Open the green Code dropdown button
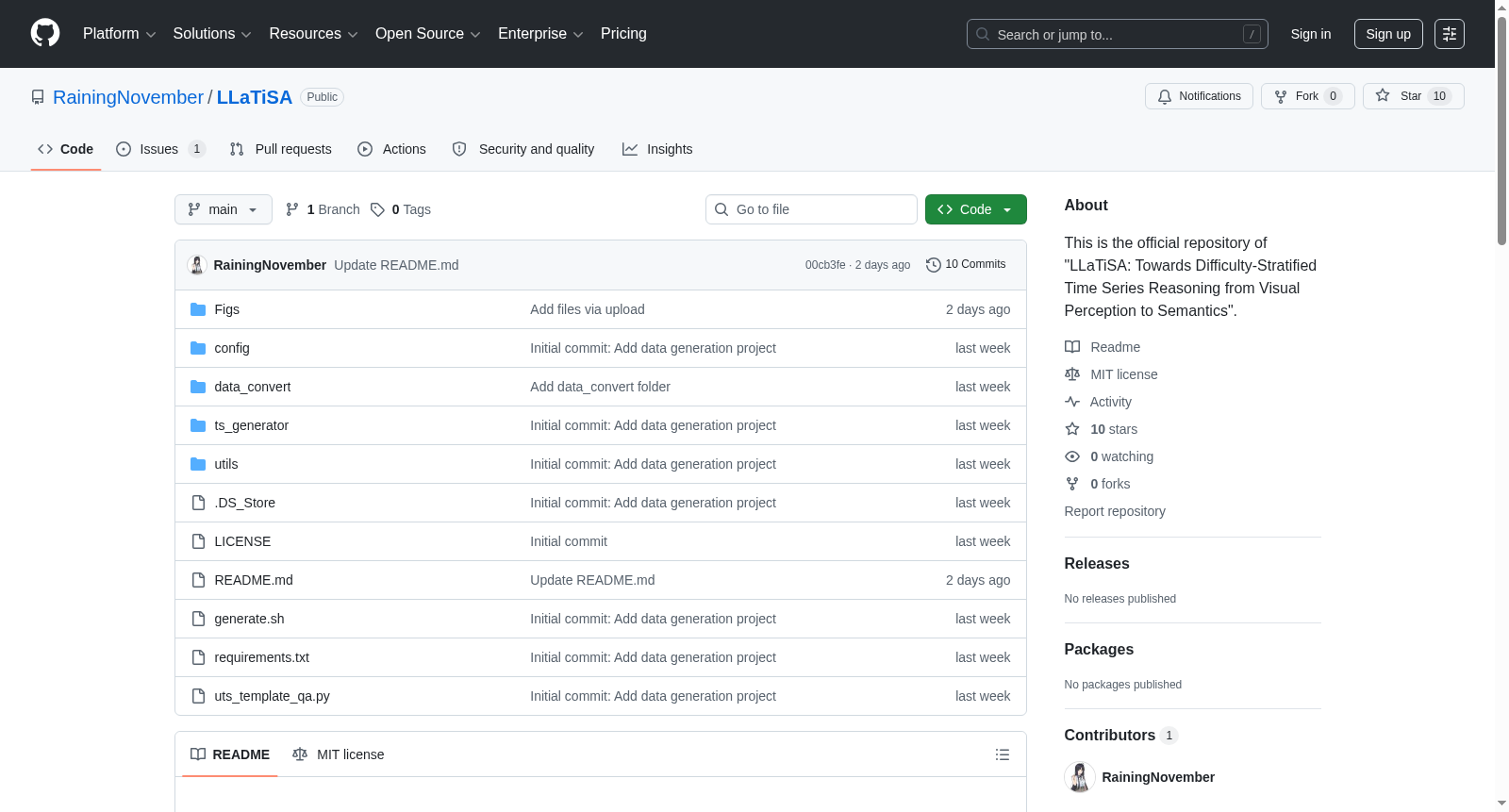1509x812 pixels. [x=976, y=209]
